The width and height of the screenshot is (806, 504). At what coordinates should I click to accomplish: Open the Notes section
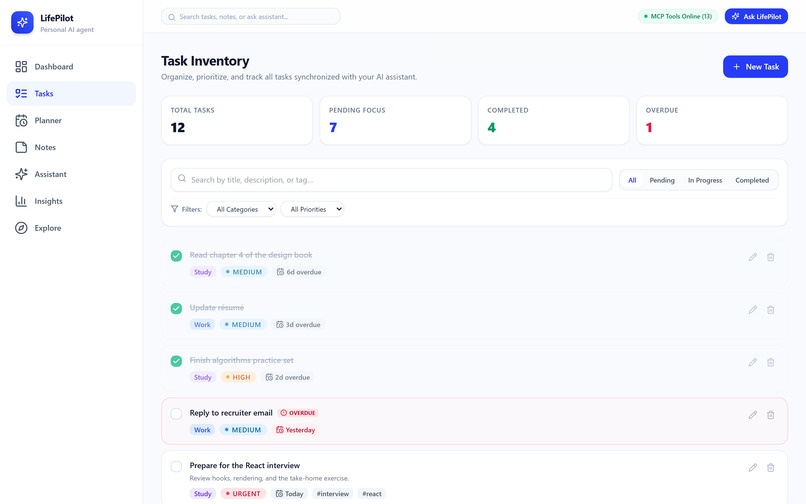[x=71, y=147]
